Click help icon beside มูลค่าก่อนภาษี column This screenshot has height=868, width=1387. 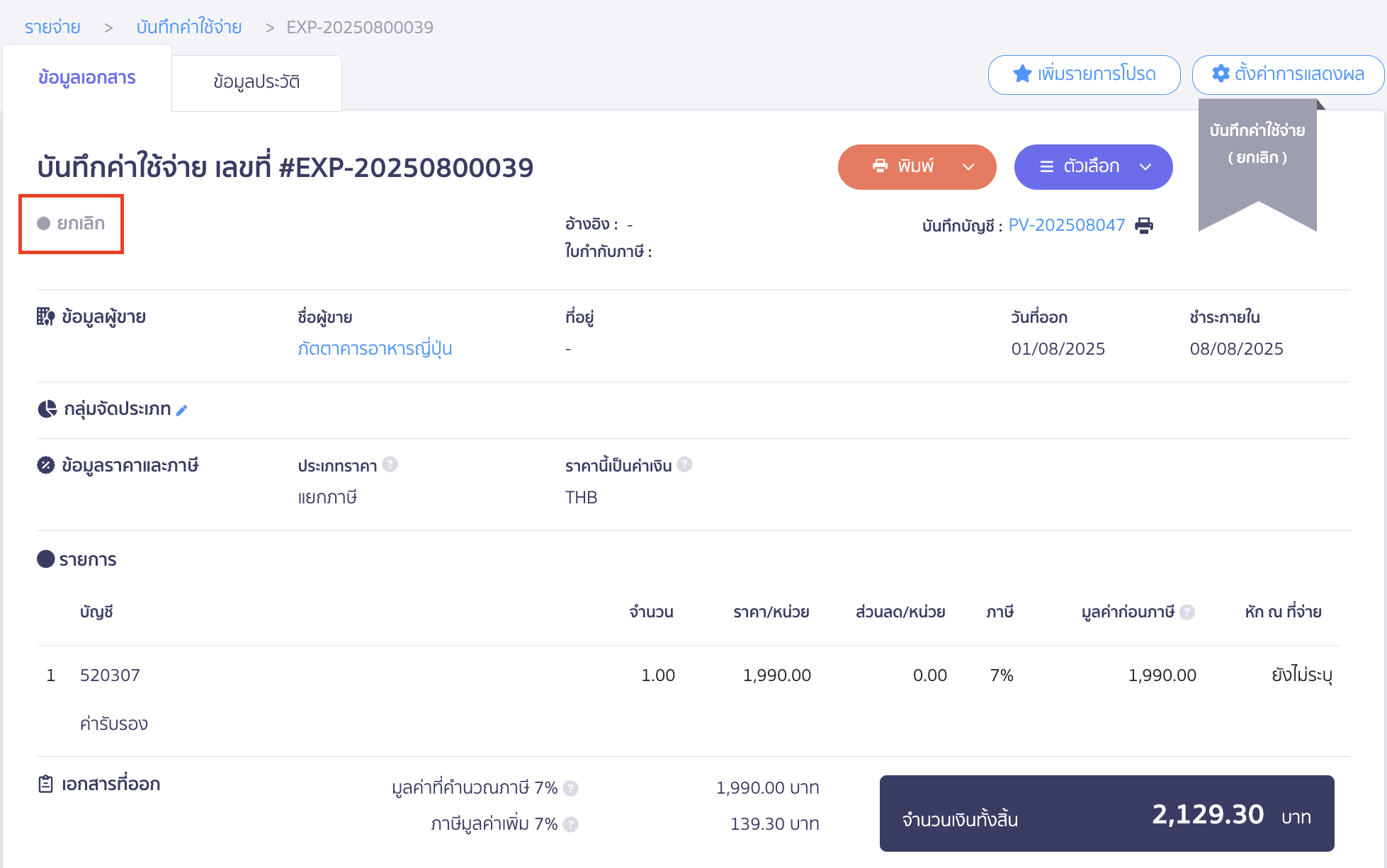pyautogui.click(x=1187, y=612)
